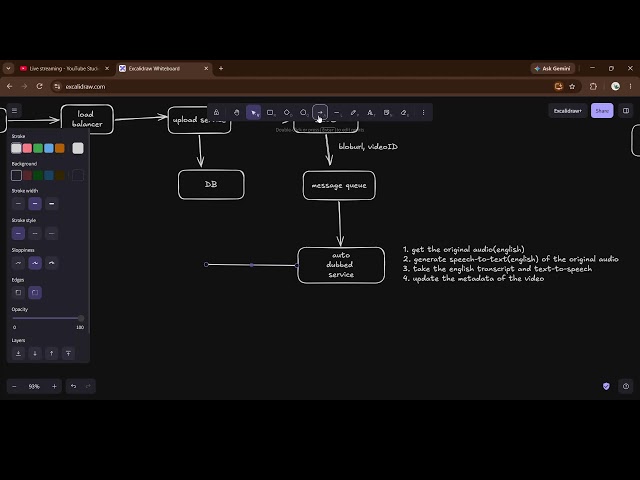
Task: Pick the green stroke color
Action: (38, 148)
